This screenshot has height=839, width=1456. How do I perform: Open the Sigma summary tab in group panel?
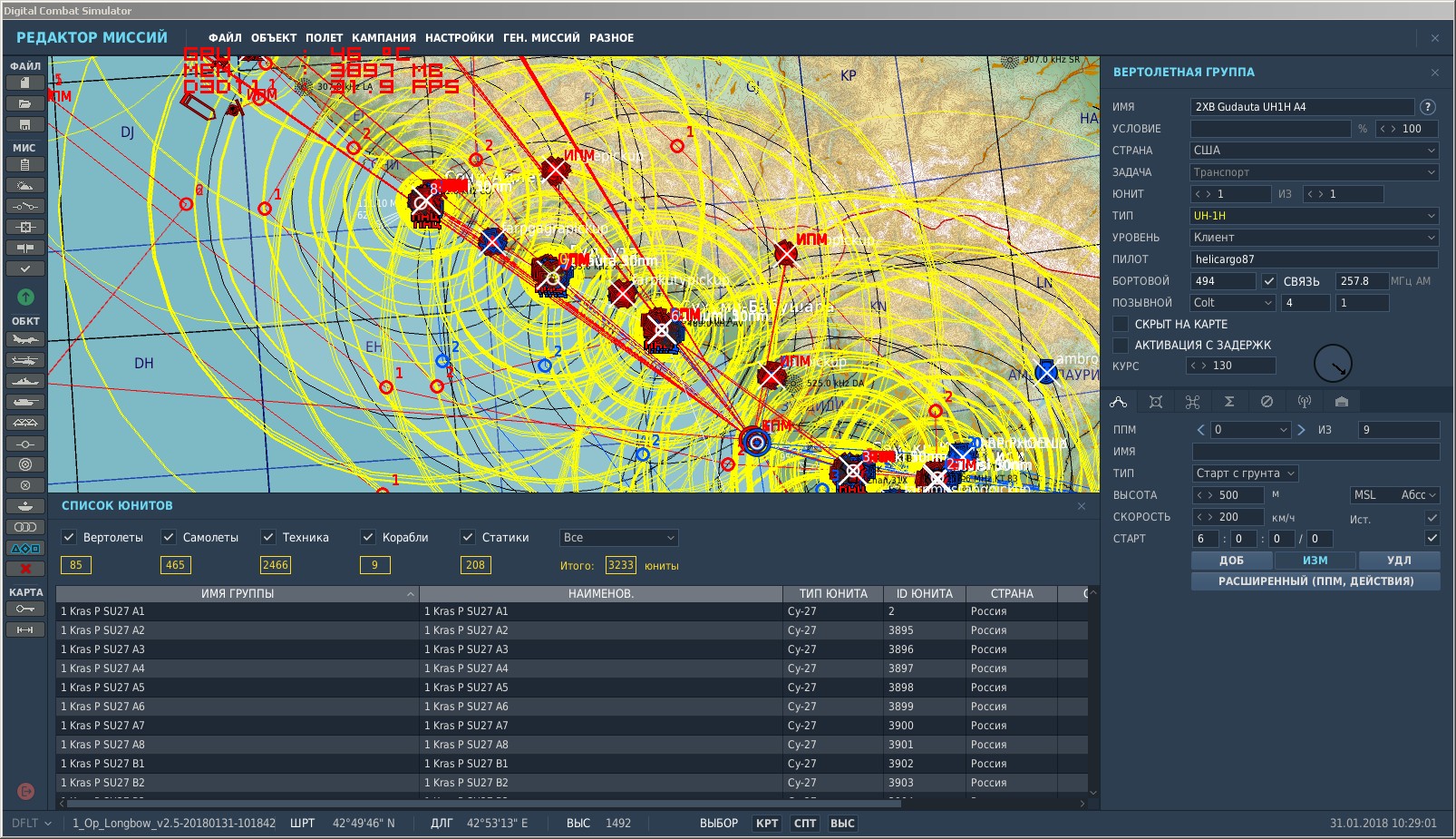pyautogui.click(x=1229, y=402)
